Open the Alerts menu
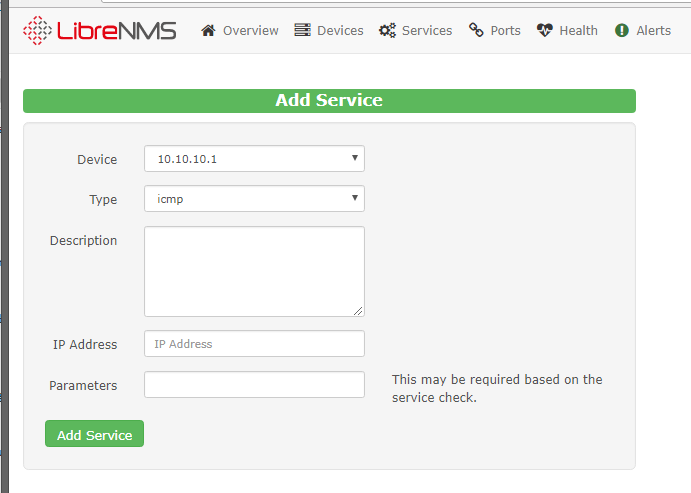 point(653,30)
